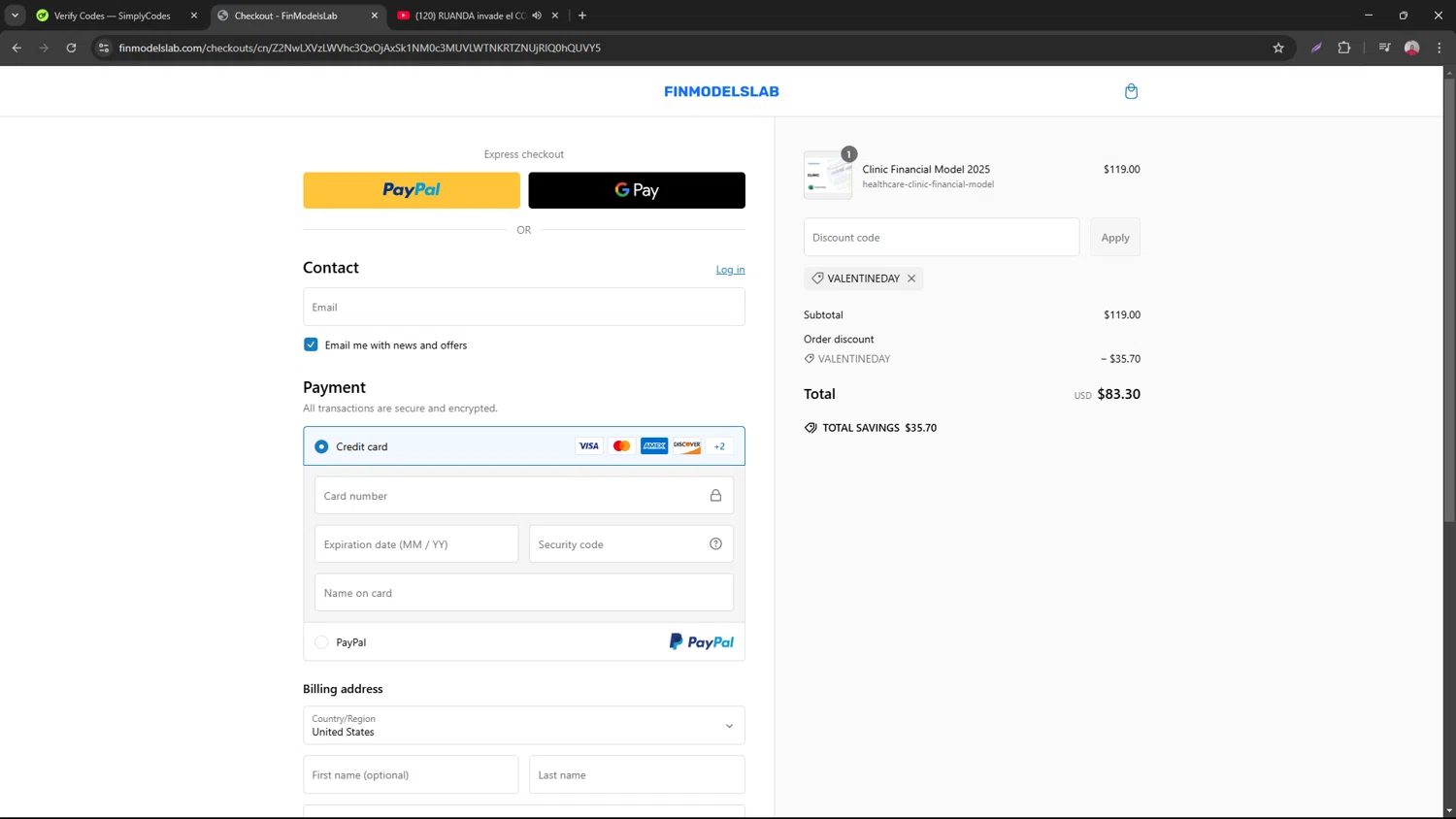1456x819 pixels.
Task: Open the Chrome profile avatar
Action: coord(1412,48)
